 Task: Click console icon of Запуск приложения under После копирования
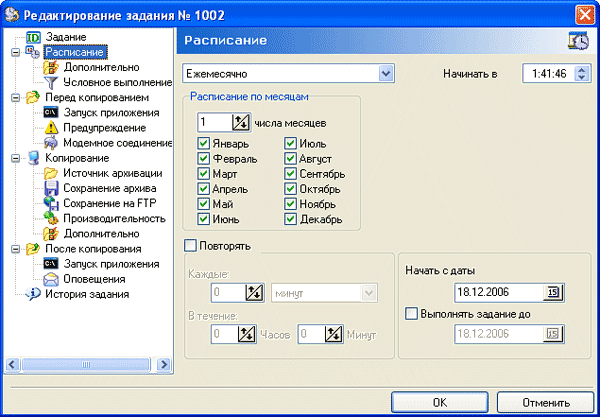click(51, 264)
